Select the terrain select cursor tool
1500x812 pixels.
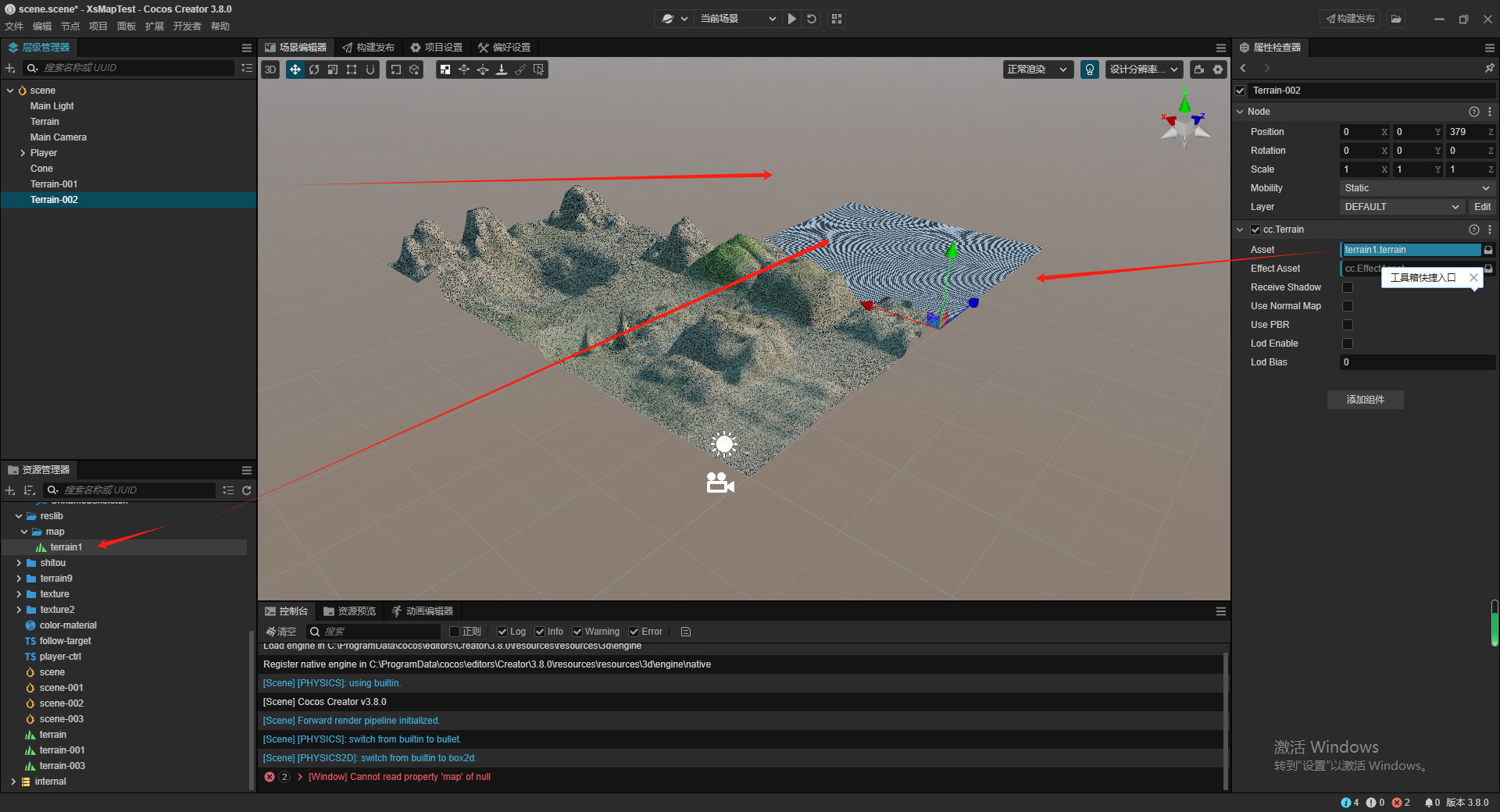click(539, 69)
